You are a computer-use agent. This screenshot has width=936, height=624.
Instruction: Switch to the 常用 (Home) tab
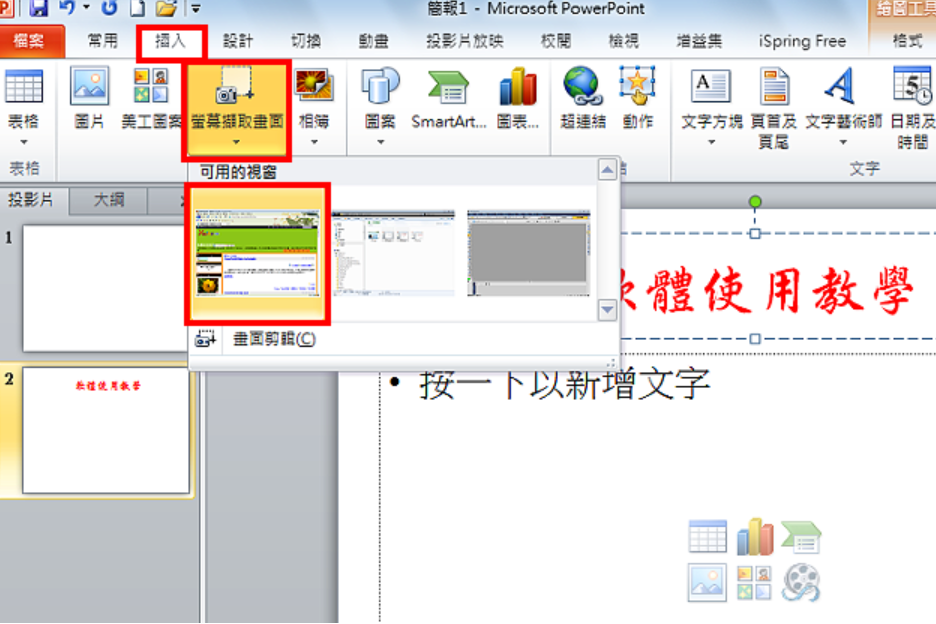point(103,41)
